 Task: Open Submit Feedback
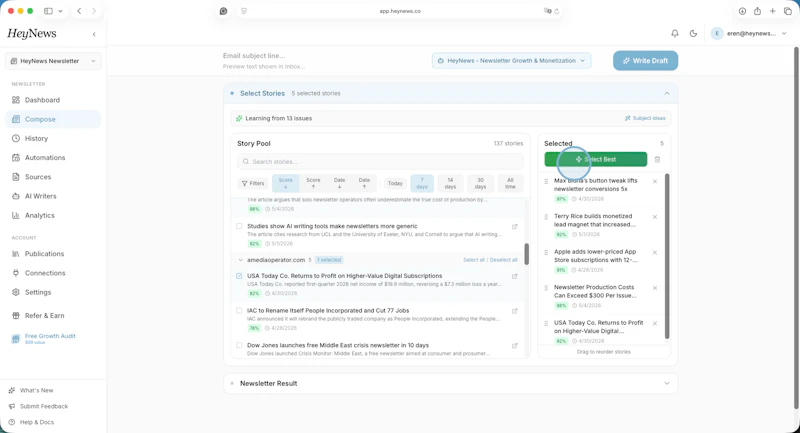[x=43, y=406]
